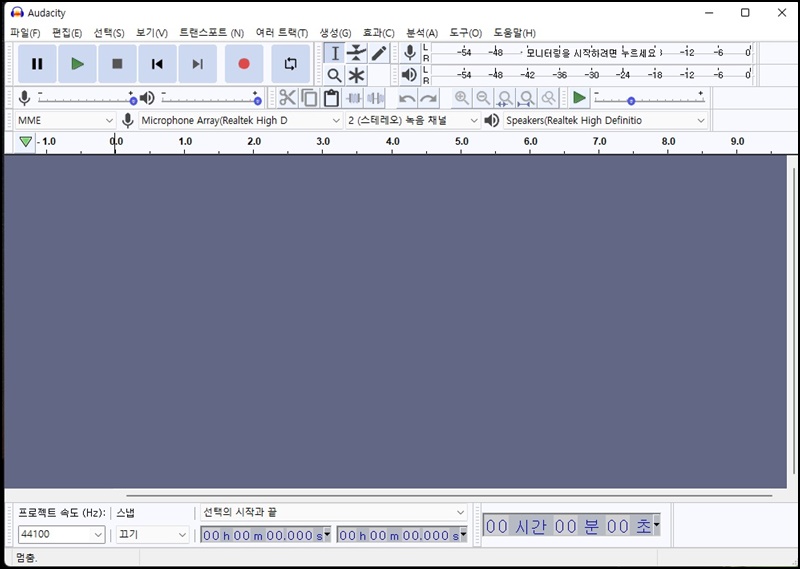800x569 pixels.
Task: Select the Zoom magnifier tool
Action: pyautogui.click(x=335, y=76)
